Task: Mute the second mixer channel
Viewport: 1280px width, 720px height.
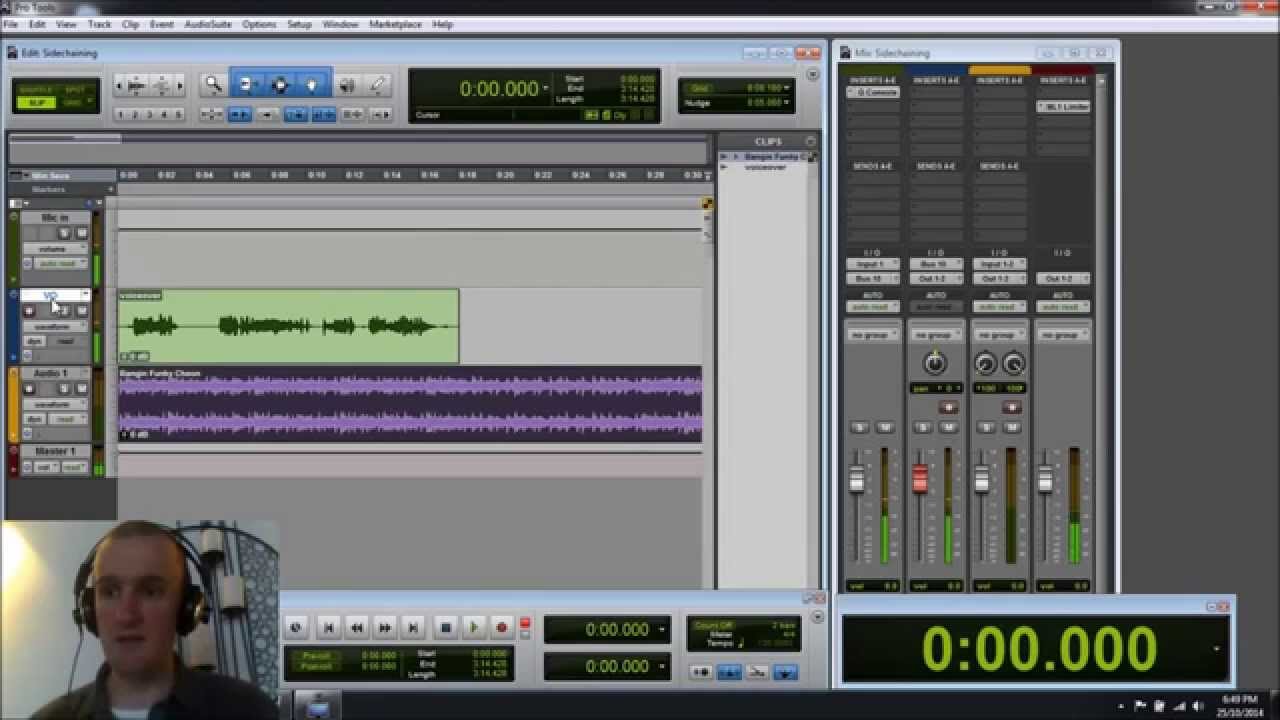Action: pos(948,428)
